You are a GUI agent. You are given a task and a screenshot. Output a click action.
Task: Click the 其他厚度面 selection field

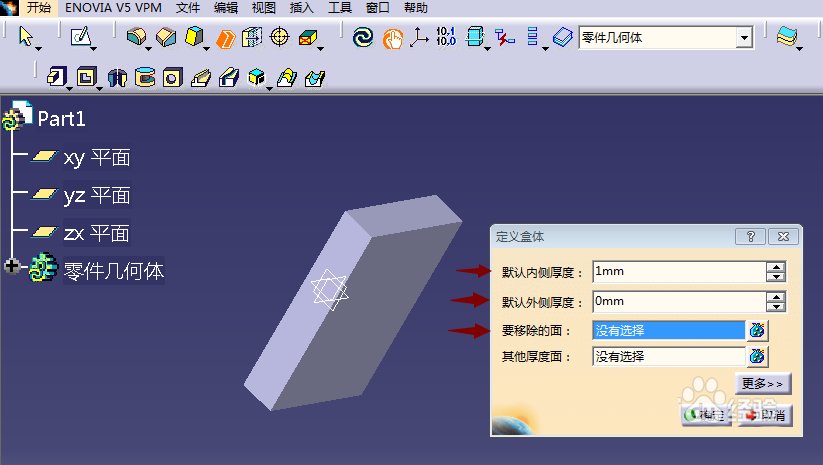[669, 357]
